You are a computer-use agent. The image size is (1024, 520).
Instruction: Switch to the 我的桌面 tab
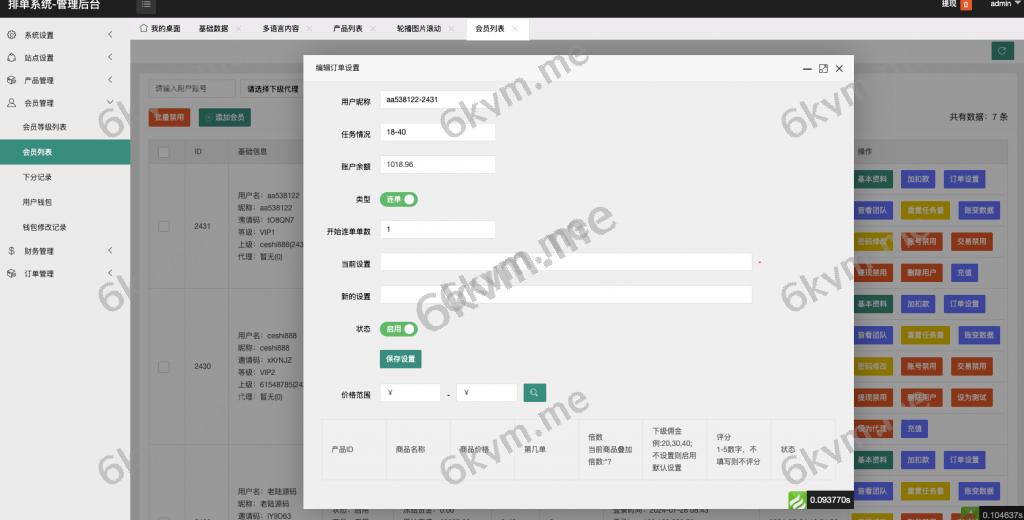pyautogui.click(x=159, y=29)
